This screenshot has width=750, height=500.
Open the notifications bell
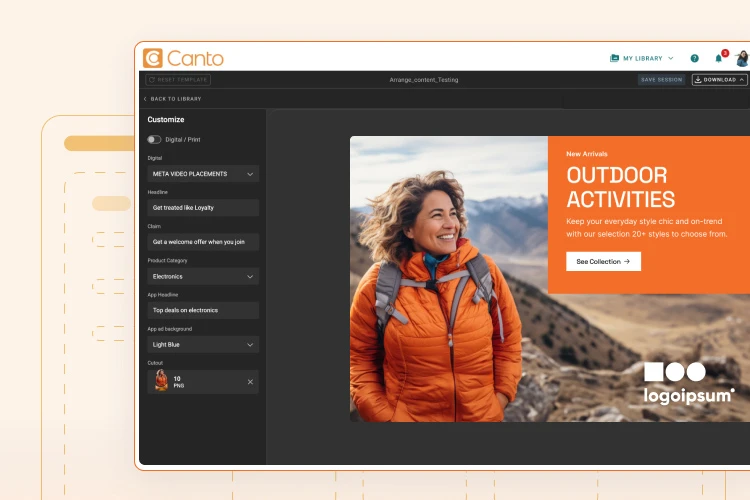click(x=718, y=58)
